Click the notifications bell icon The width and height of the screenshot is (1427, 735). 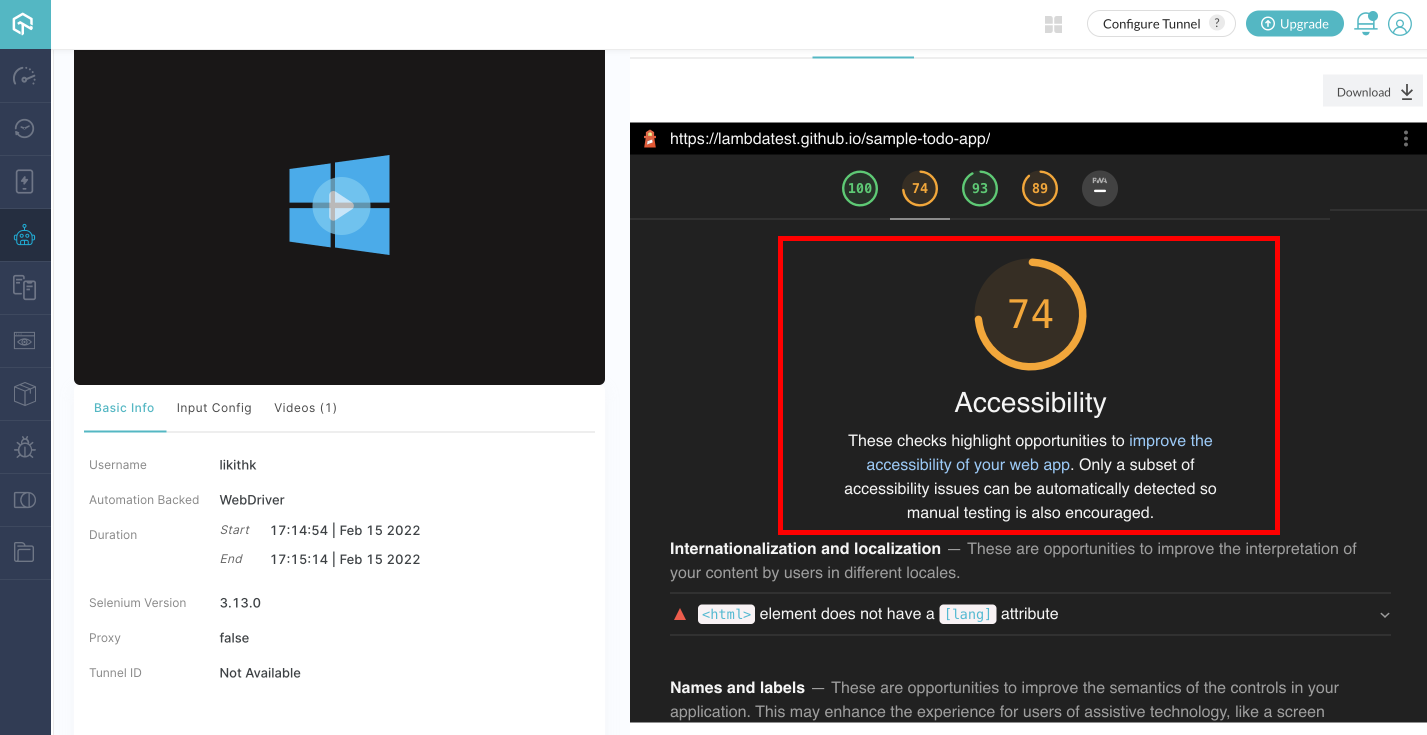pos(1365,24)
